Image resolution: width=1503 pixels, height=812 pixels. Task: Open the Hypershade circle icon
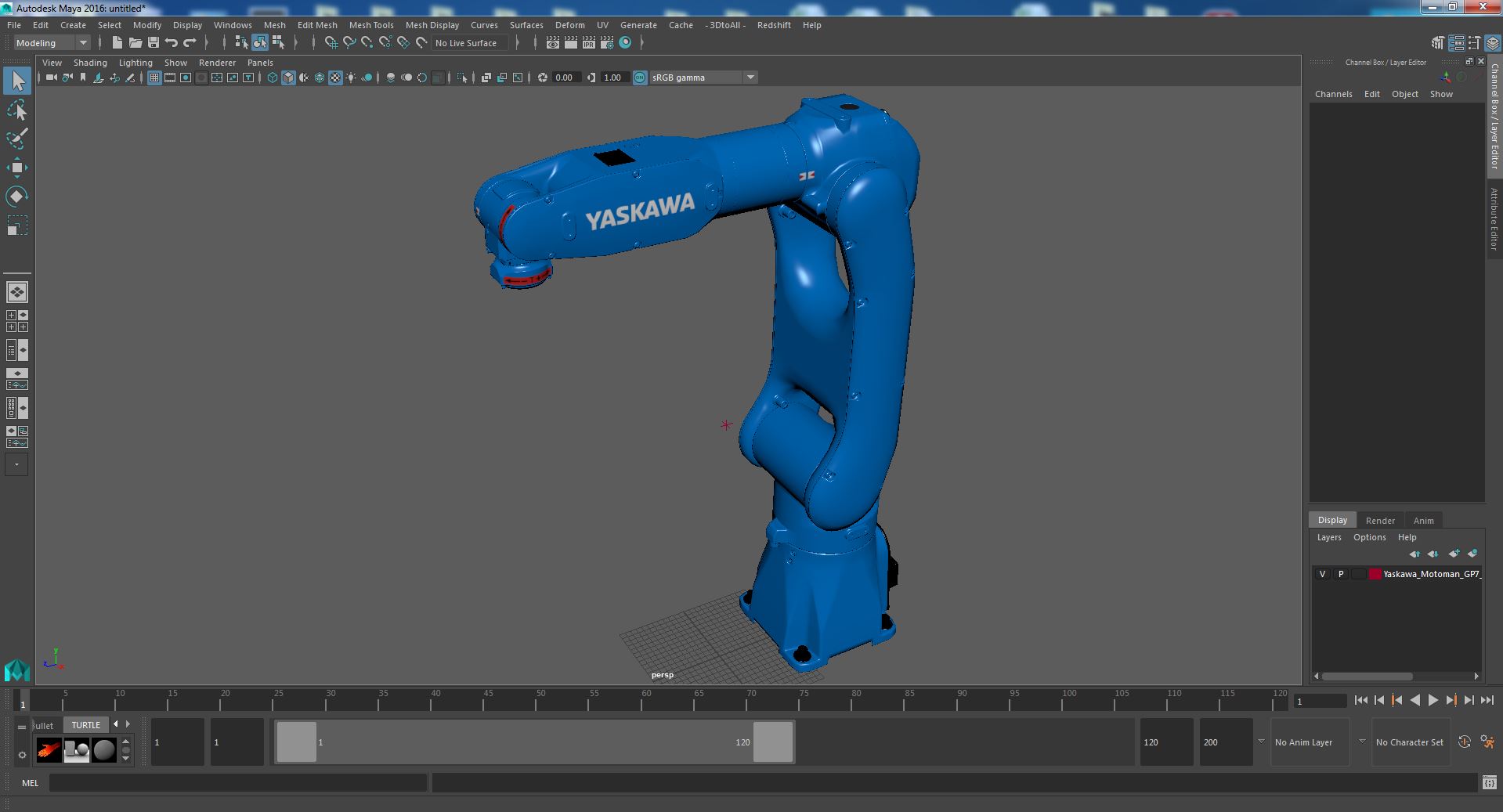click(625, 43)
